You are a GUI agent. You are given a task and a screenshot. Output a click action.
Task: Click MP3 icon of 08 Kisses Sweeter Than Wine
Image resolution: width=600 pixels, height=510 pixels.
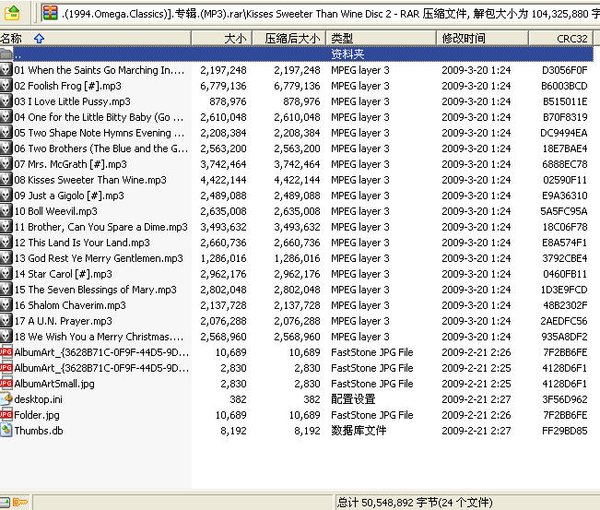[x=6, y=179]
